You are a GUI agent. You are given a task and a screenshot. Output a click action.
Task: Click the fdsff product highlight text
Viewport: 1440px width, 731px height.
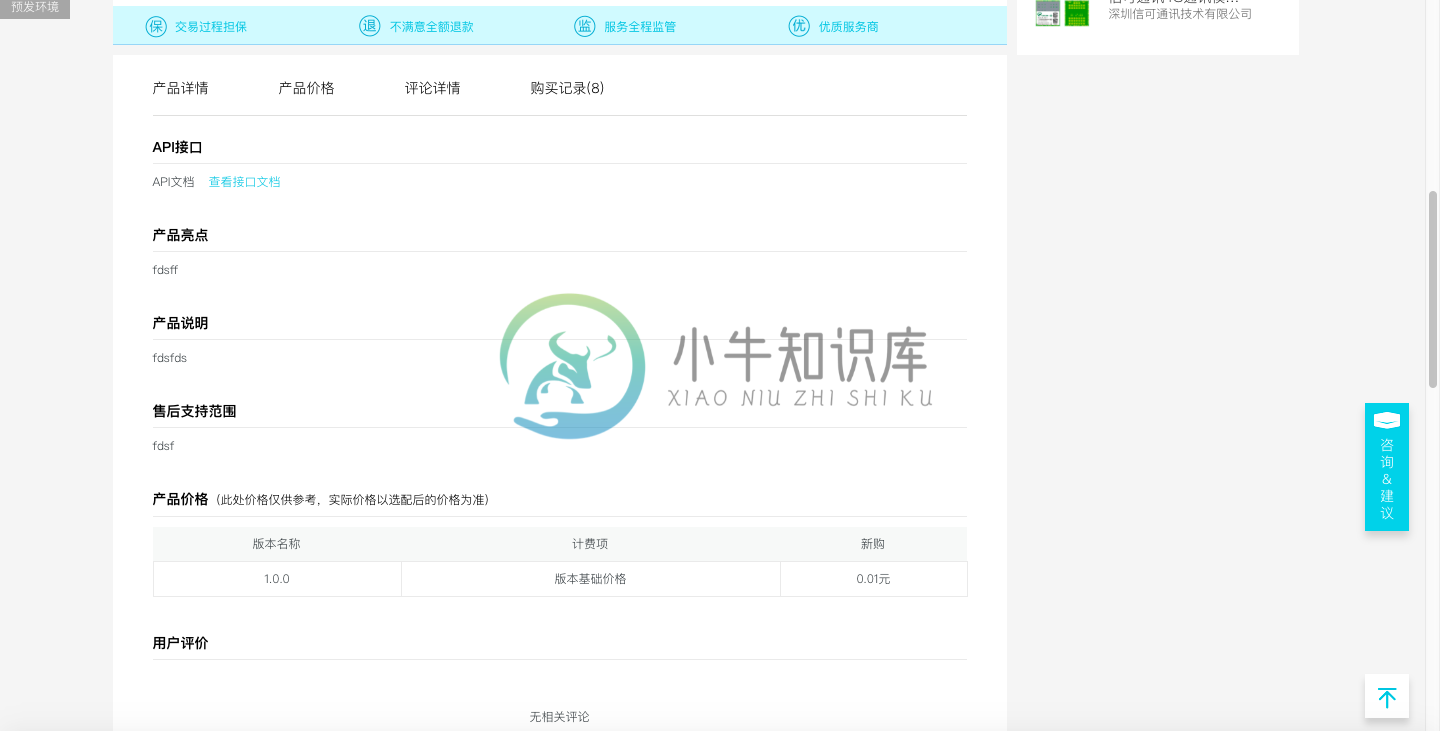coord(165,270)
